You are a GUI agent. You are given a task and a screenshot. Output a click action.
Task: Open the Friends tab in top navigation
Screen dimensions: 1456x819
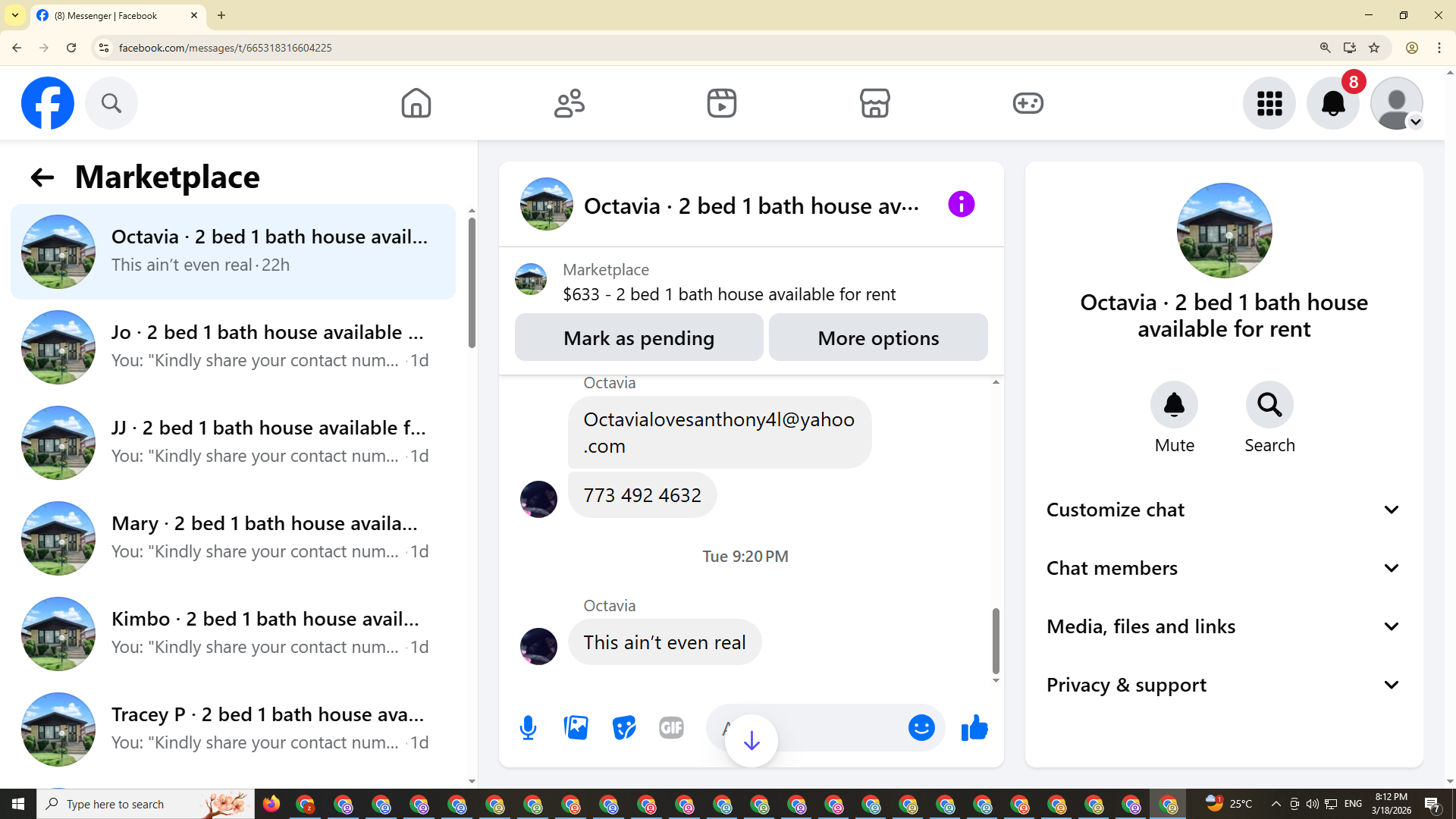(x=570, y=103)
